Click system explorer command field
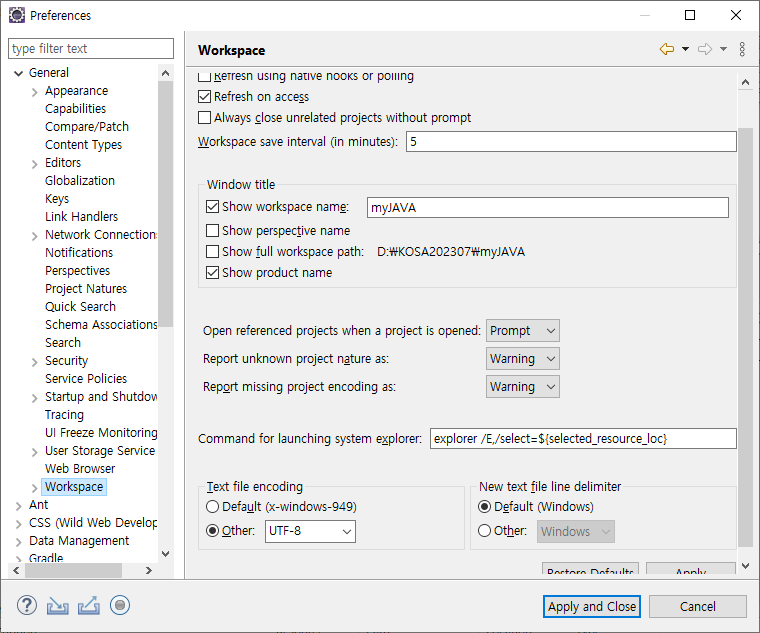The image size is (760, 633). [x=583, y=439]
